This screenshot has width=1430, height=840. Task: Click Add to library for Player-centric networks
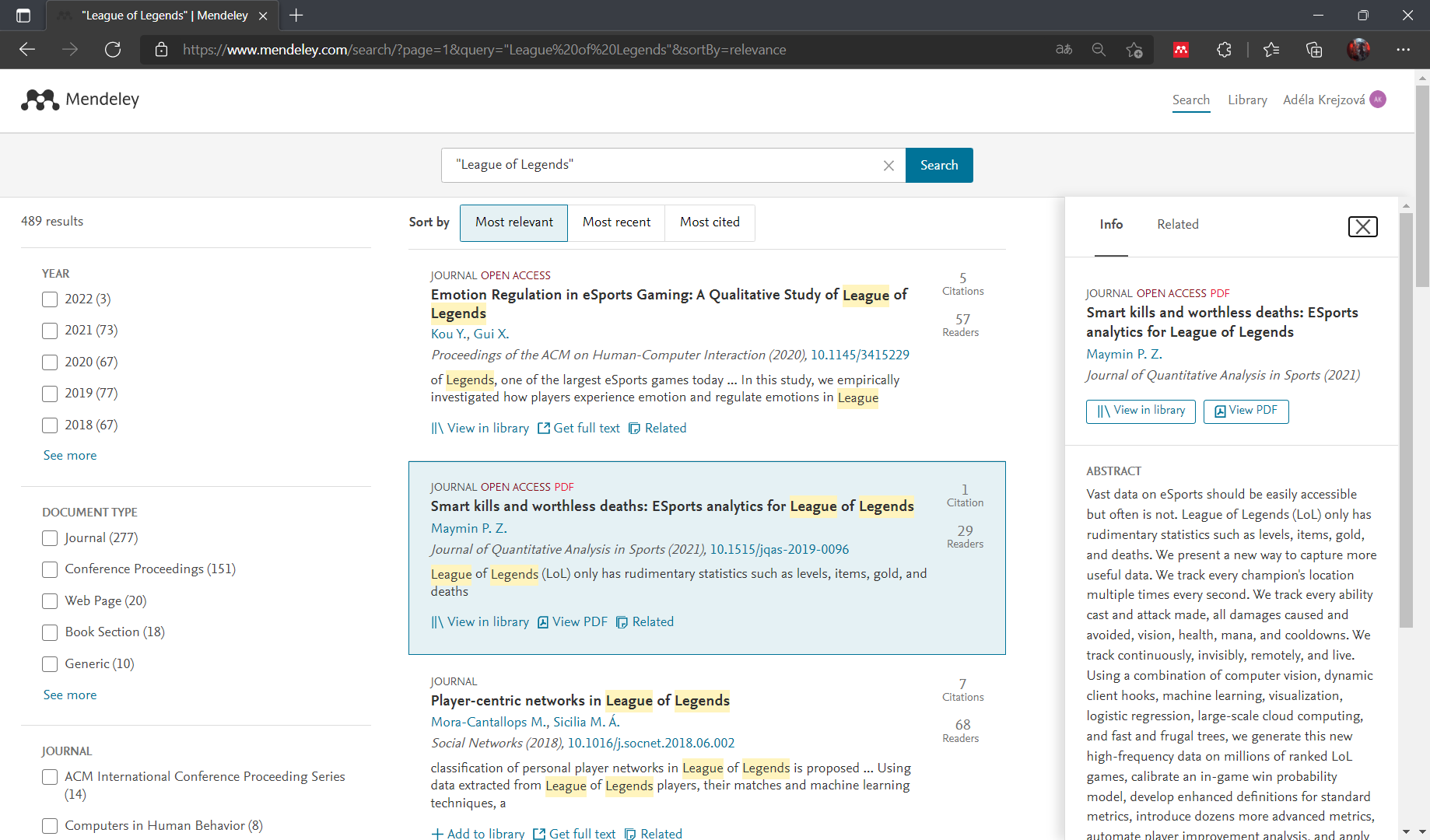click(478, 833)
